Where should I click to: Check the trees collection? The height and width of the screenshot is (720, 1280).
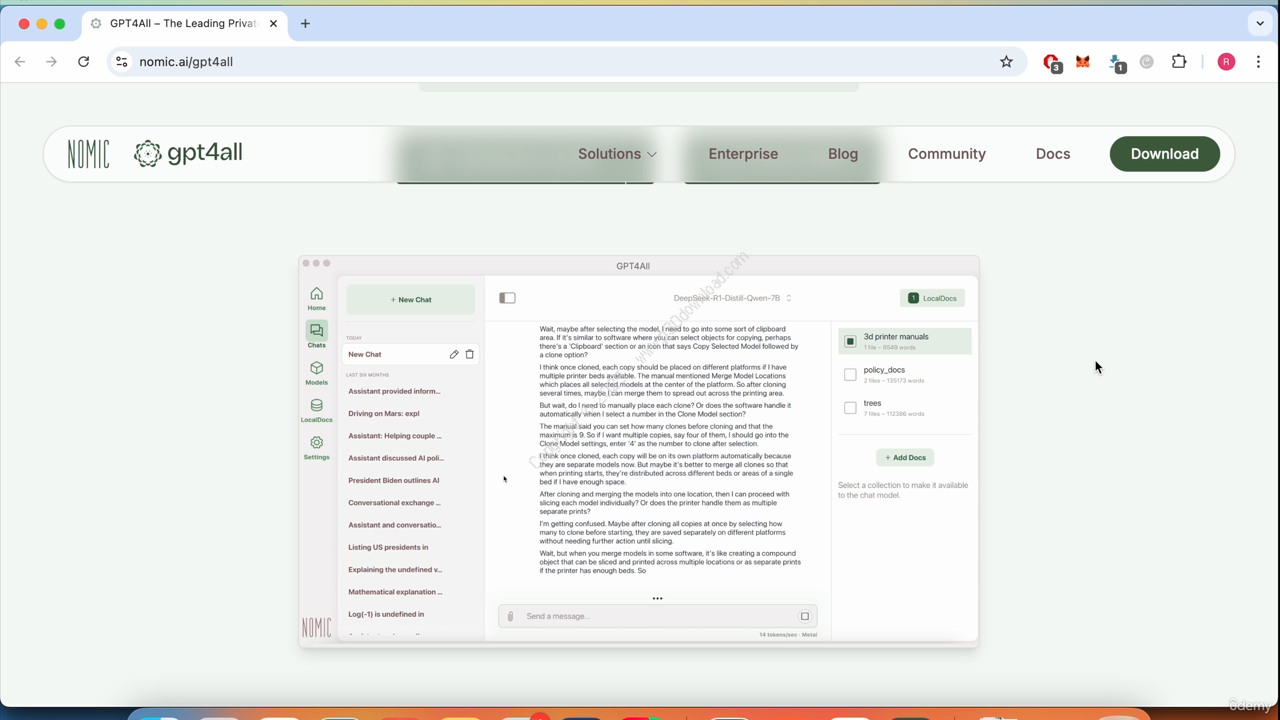pos(850,408)
